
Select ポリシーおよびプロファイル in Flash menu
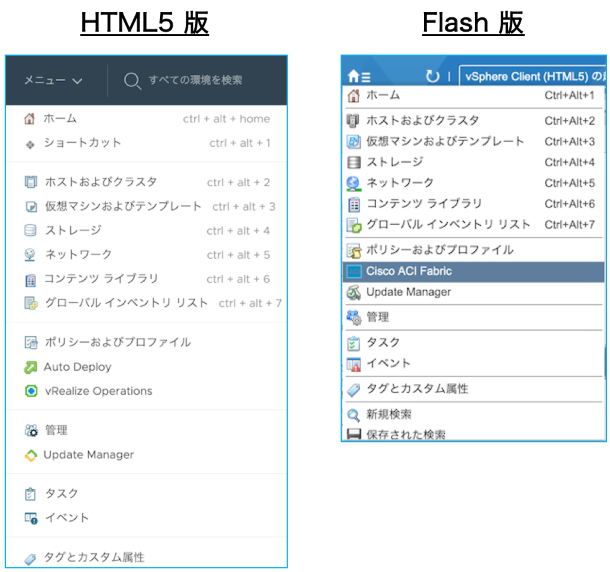[473, 250]
